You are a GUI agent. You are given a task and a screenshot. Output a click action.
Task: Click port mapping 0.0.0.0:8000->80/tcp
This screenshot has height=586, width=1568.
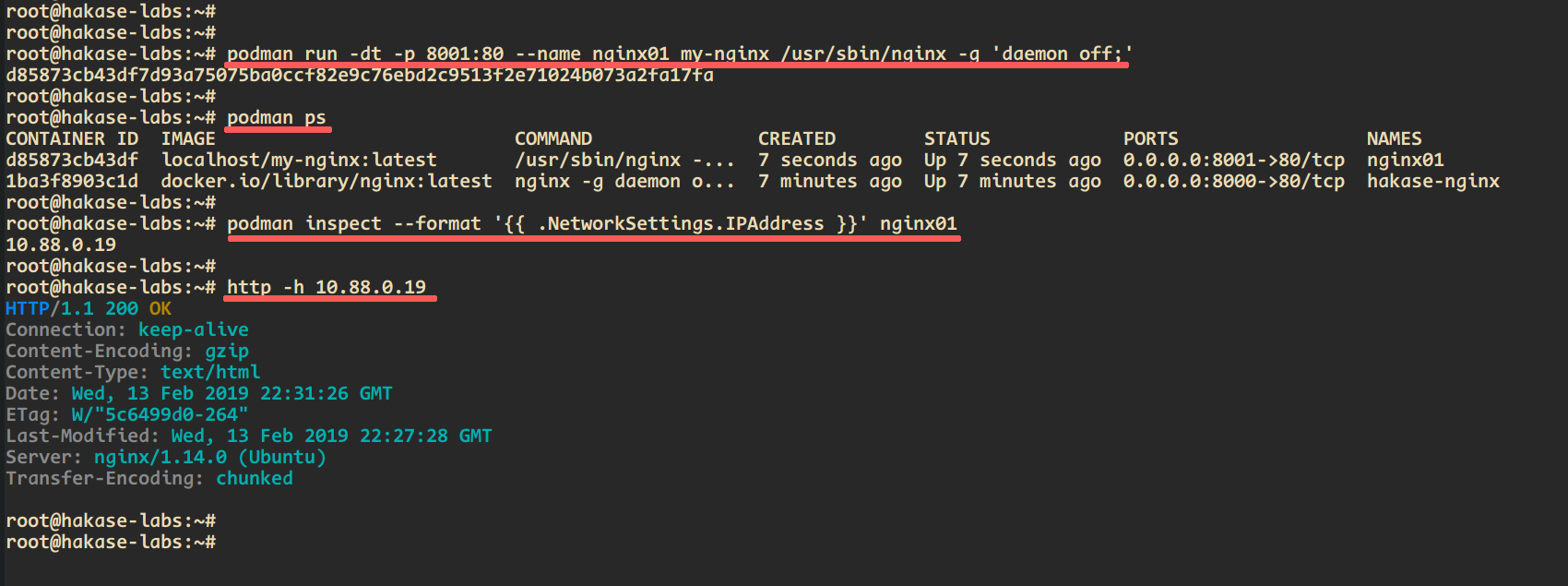1233,181
